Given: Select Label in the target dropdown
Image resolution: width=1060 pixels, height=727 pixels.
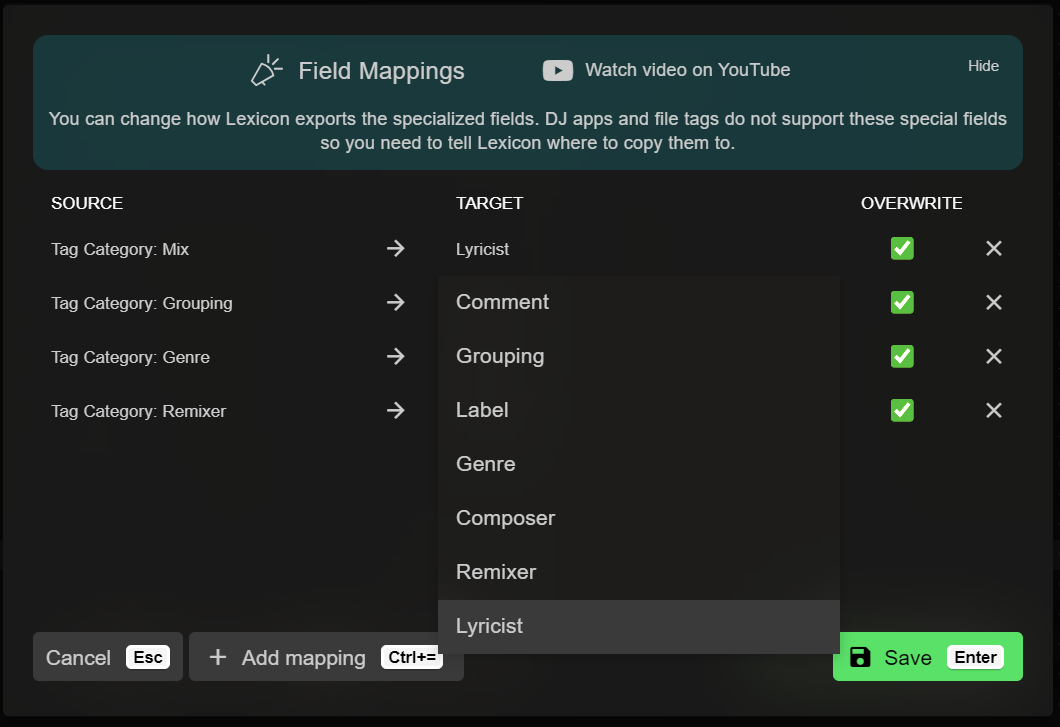Looking at the screenshot, I should [482, 410].
